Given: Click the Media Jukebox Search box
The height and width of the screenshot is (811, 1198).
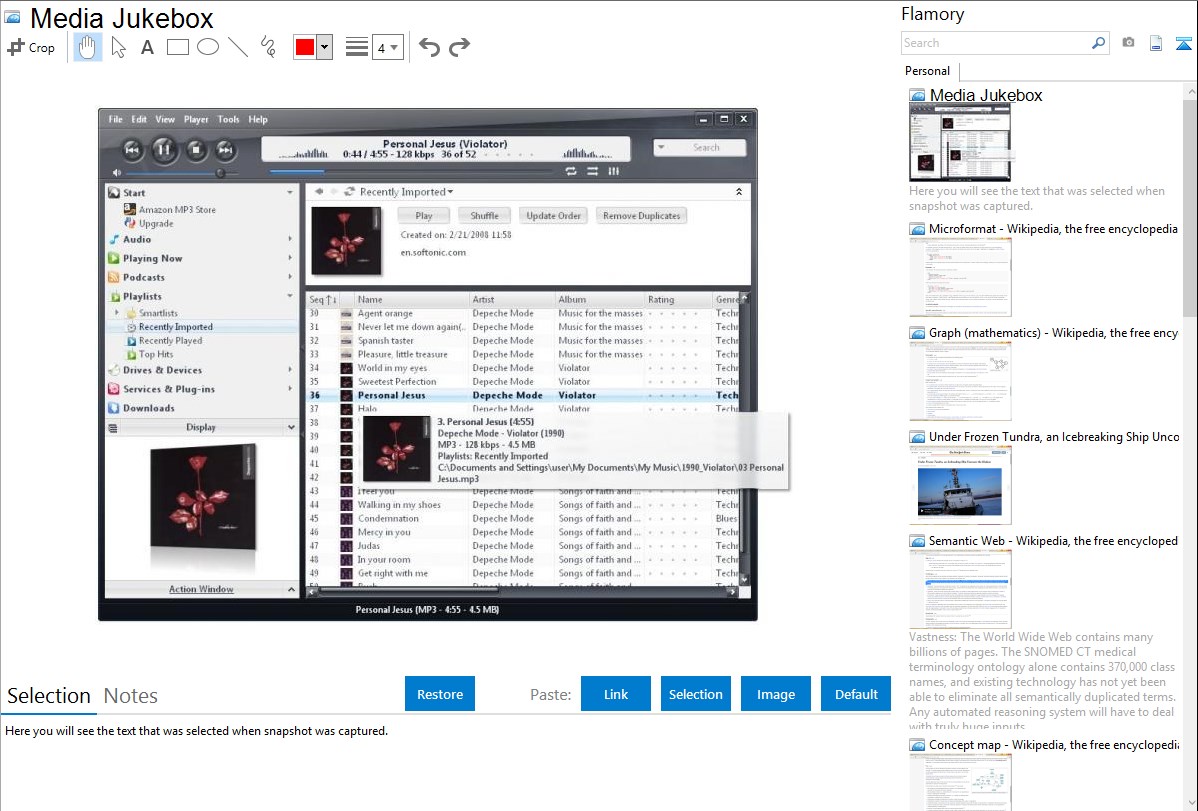Looking at the screenshot, I should (x=700, y=148).
